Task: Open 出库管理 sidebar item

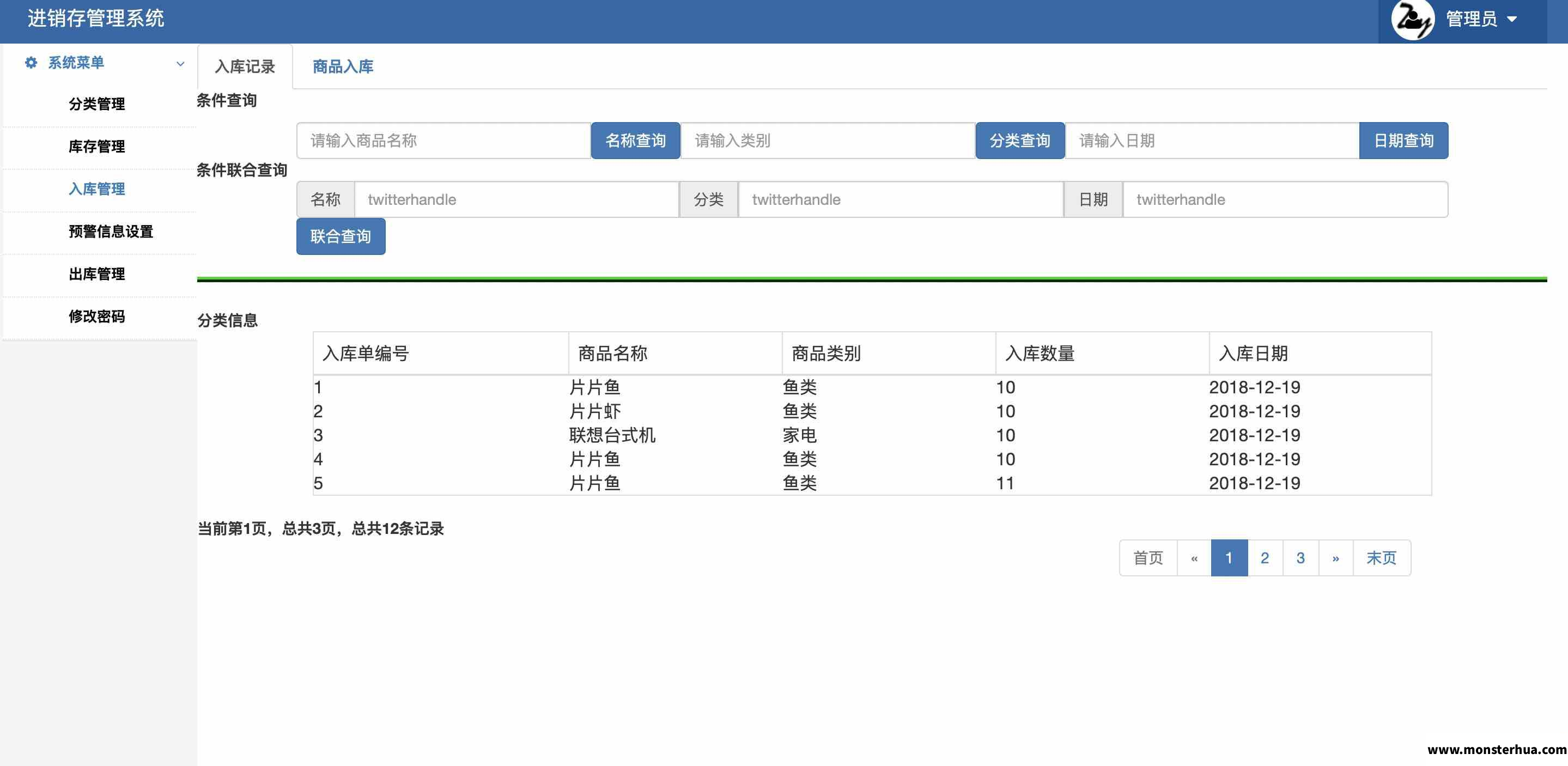Action: point(97,274)
